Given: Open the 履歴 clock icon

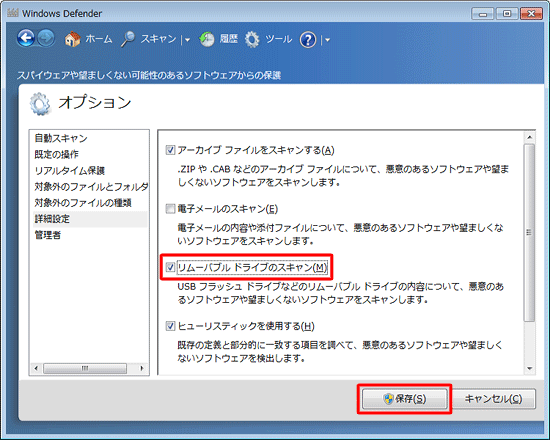Looking at the screenshot, I should [x=207, y=39].
